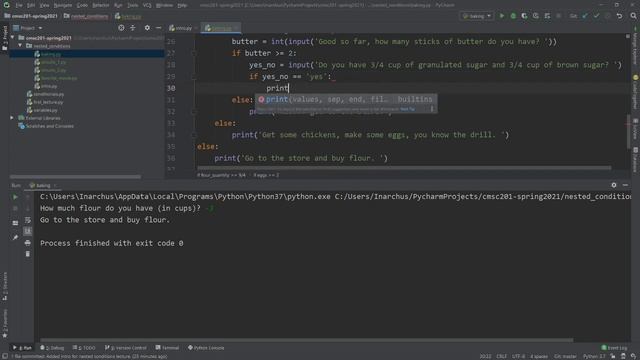Screen dimensions: 640x360
Task: Click the Git commit checkmark icon
Action: pyautogui.click(x=596, y=16)
